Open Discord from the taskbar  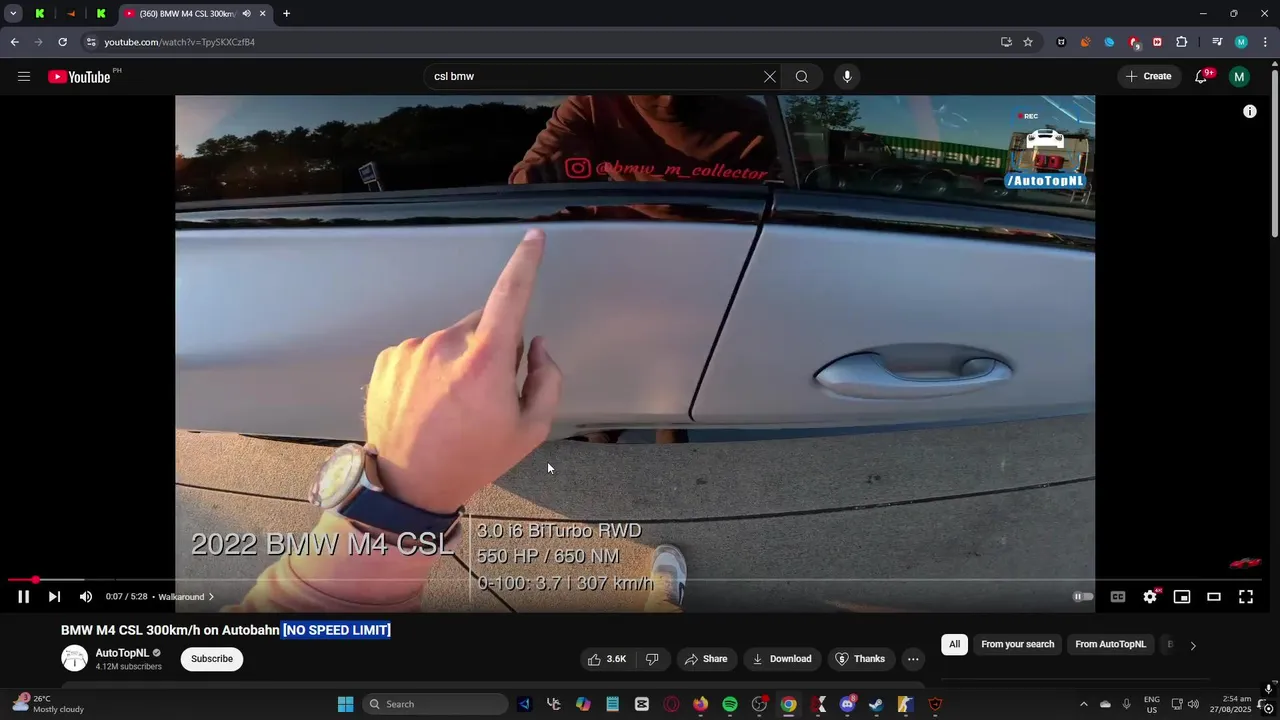click(848, 704)
